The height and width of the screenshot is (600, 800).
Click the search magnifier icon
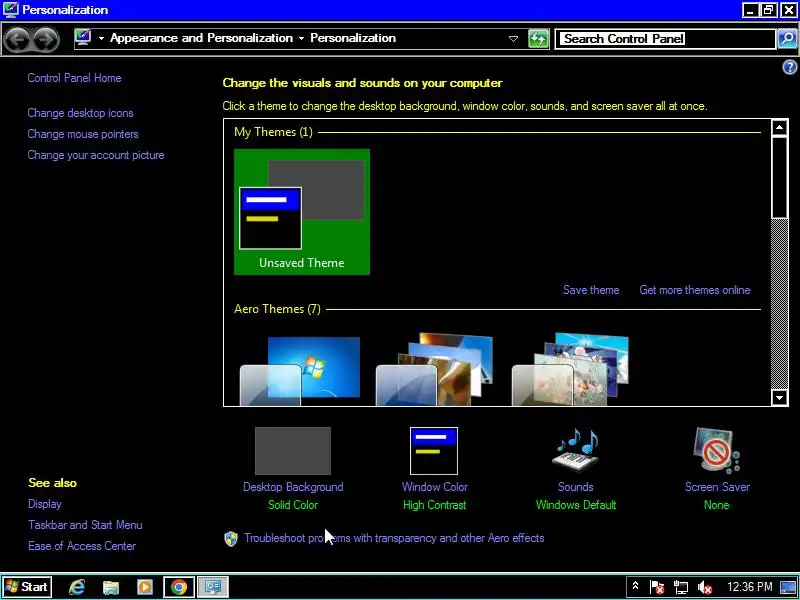point(787,39)
